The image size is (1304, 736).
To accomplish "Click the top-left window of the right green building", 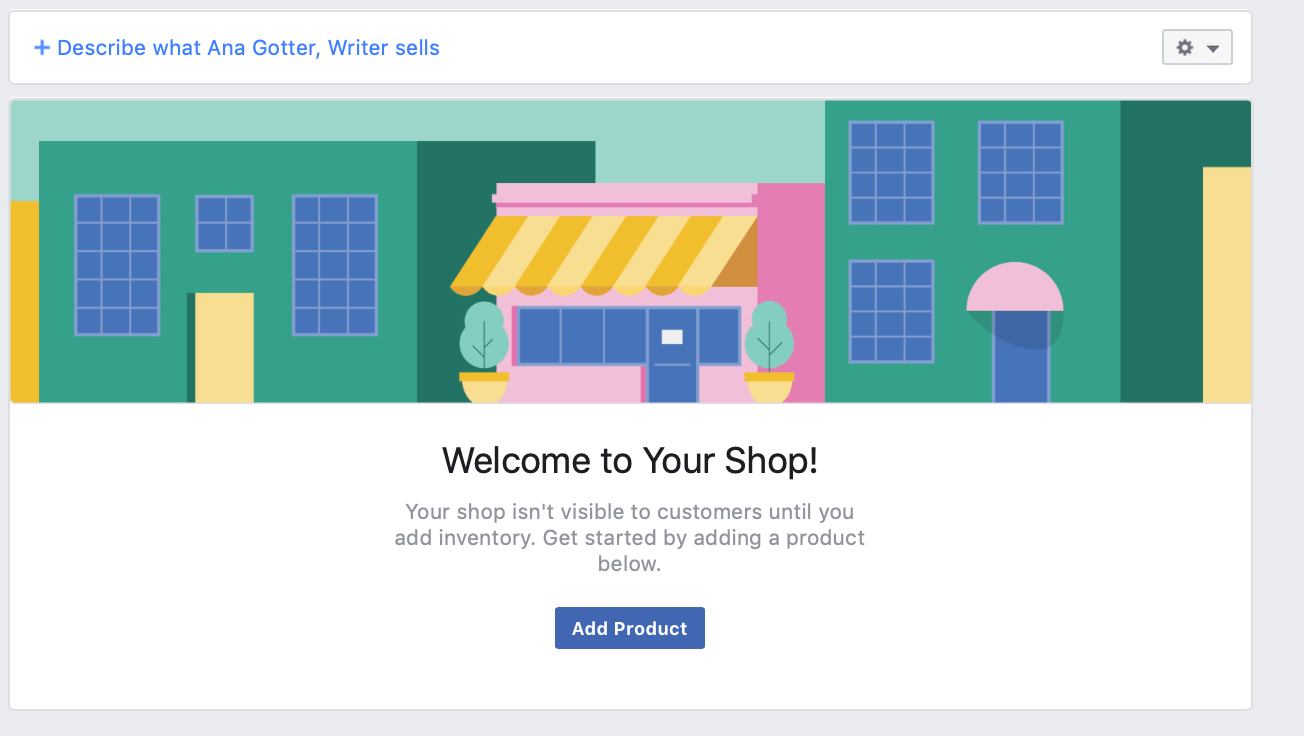I will (892, 172).
